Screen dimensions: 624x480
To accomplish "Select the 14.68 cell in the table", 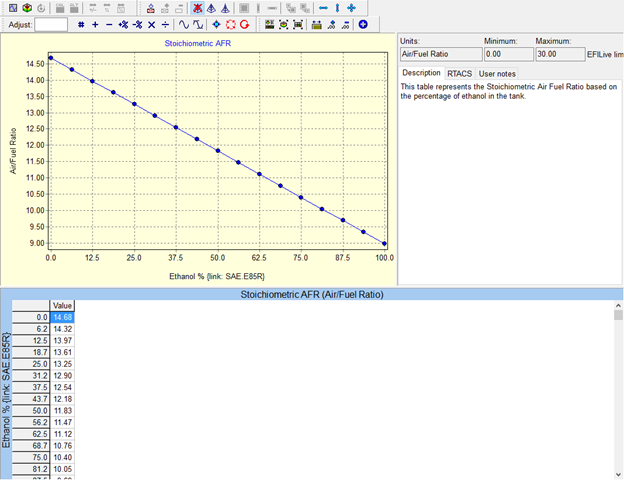I will 63,317.
